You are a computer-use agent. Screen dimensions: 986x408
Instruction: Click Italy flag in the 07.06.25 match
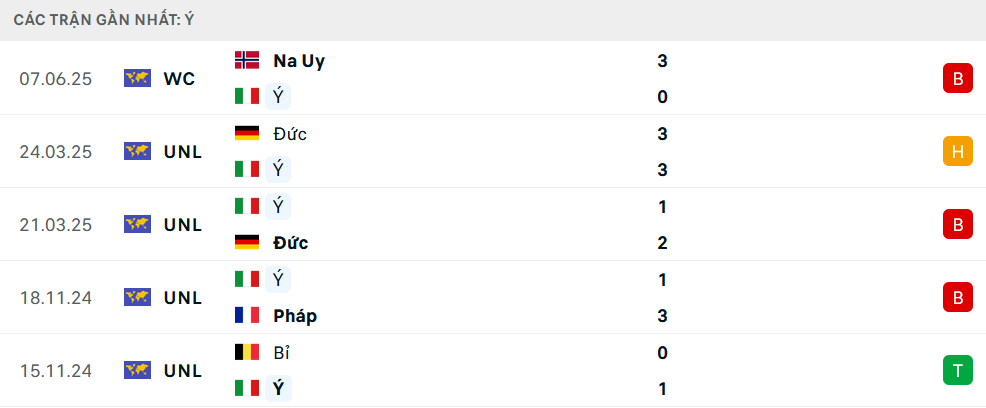pos(246,96)
